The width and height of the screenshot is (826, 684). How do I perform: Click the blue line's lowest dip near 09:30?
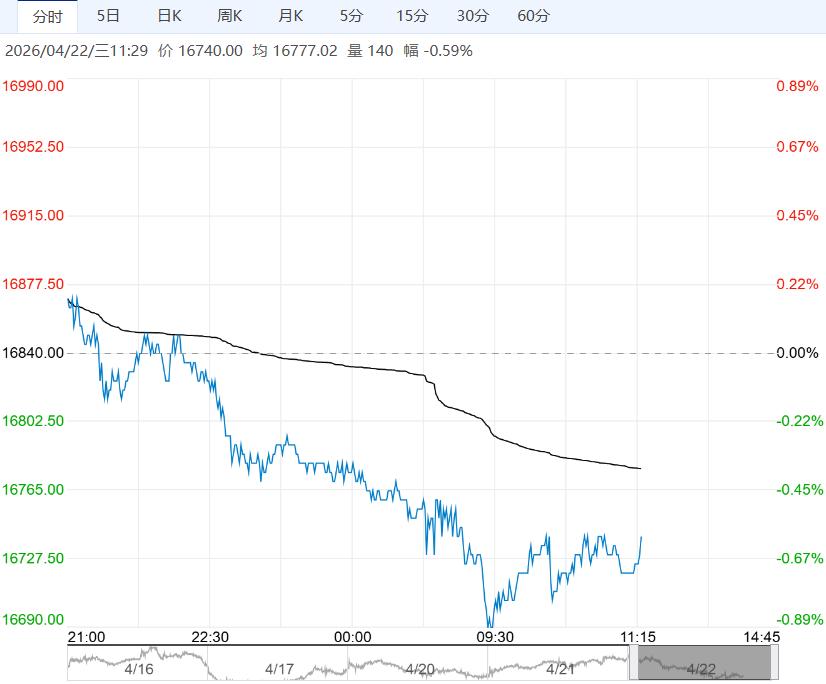[x=490, y=626]
